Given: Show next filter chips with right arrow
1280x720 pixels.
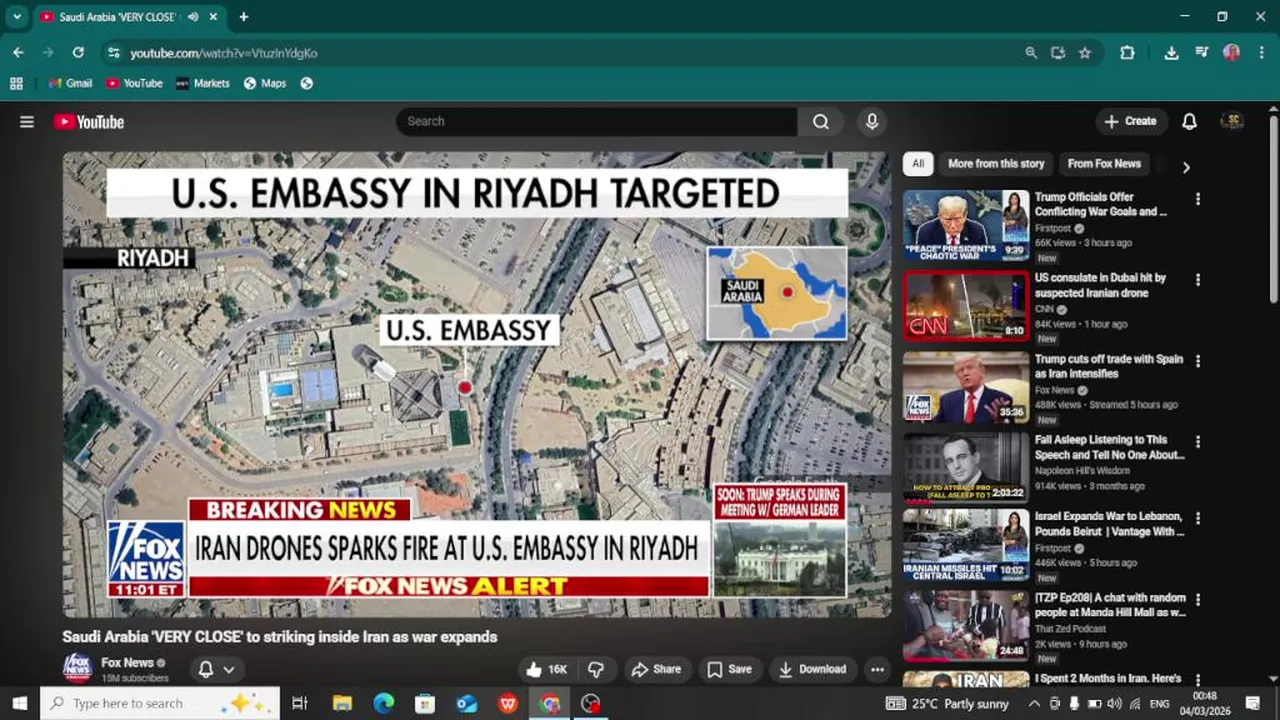Looking at the screenshot, I should coord(1186,167).
